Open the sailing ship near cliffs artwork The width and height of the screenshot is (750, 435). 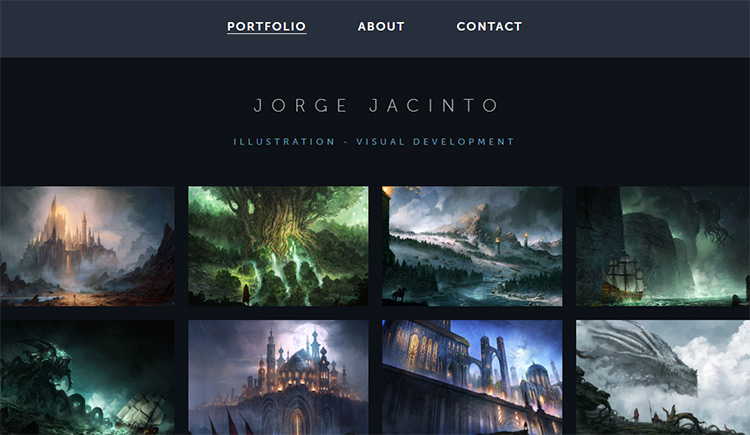pos(663,246)
